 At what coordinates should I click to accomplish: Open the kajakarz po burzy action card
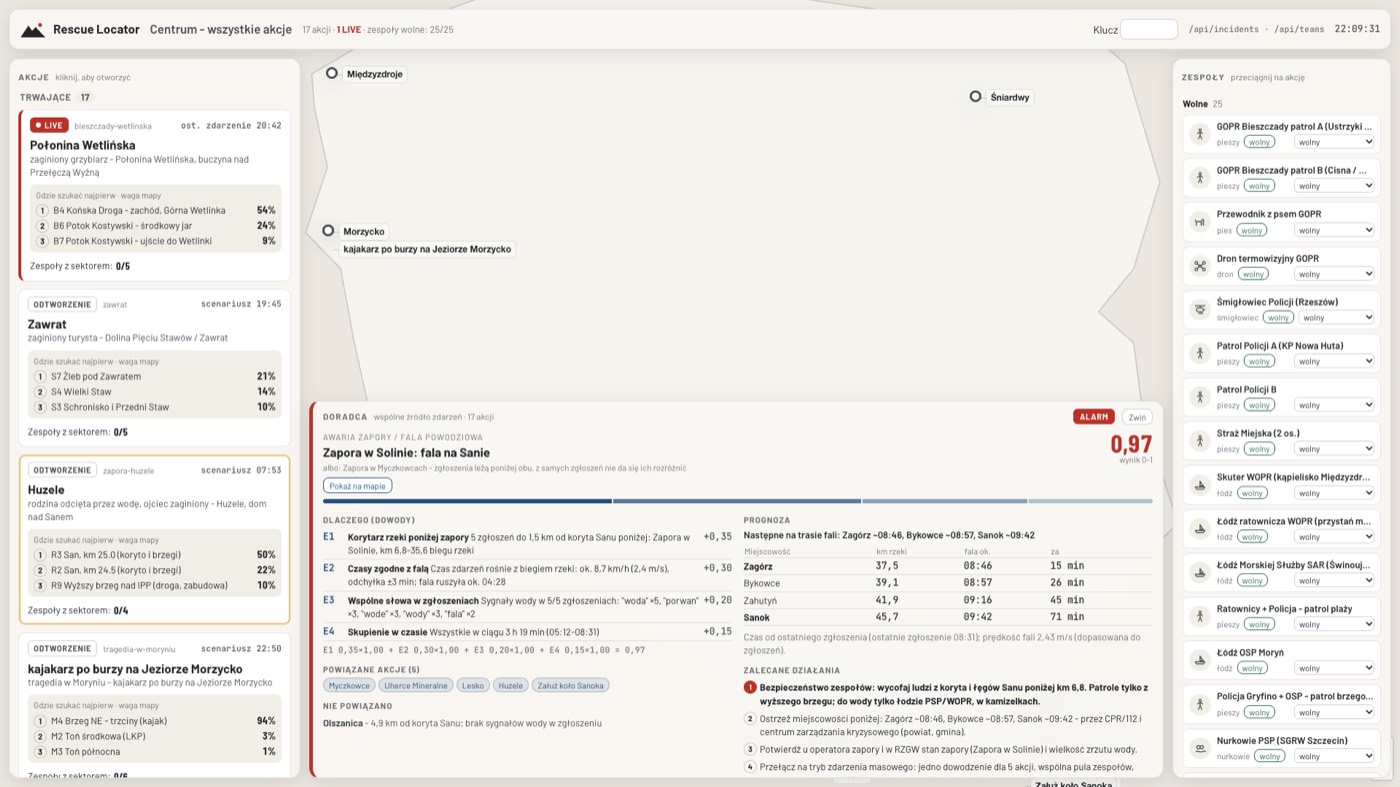pyautogui.click(x=154, y=705)
